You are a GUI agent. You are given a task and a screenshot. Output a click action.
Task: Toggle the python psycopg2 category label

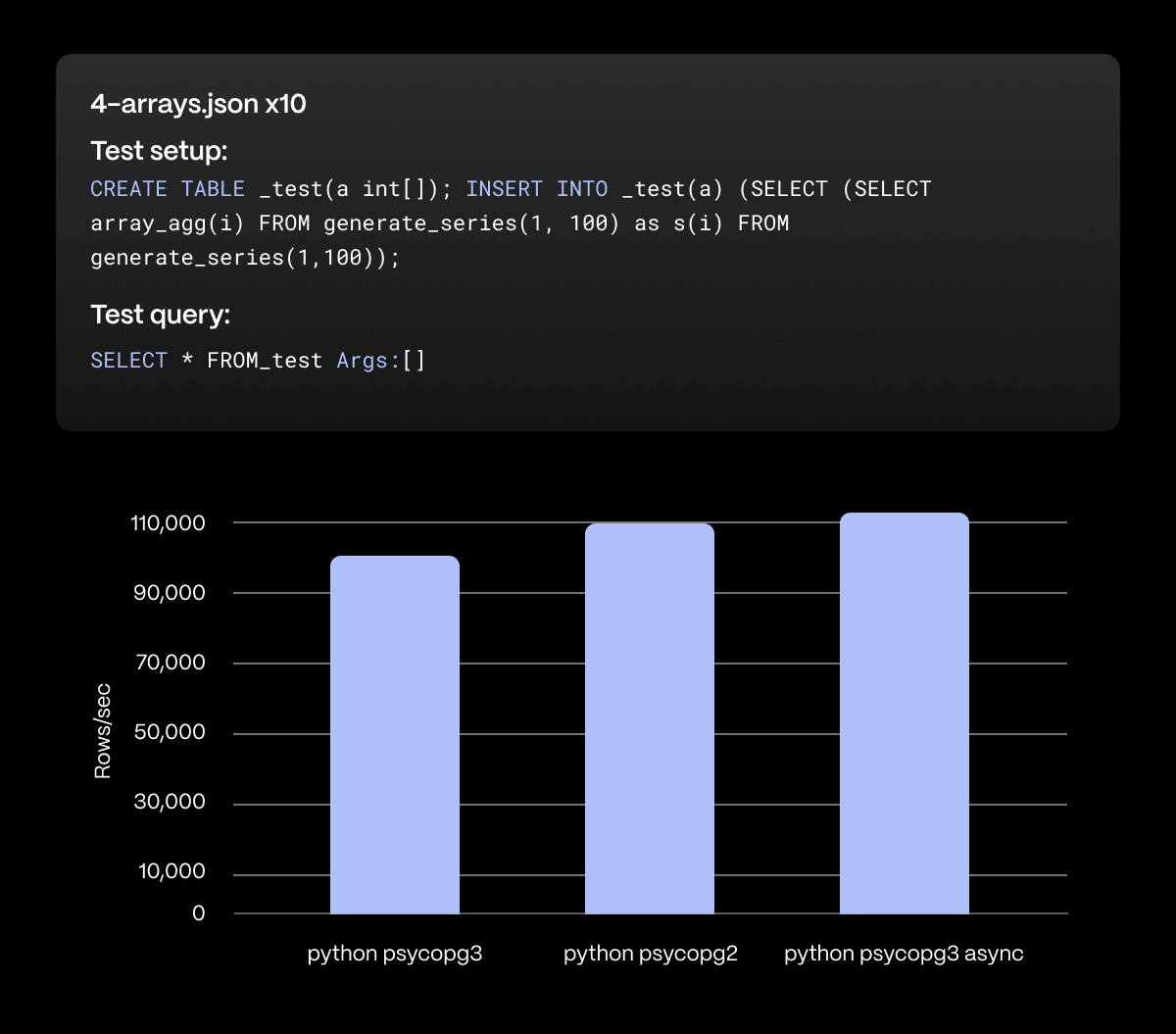tap(650, 953)
